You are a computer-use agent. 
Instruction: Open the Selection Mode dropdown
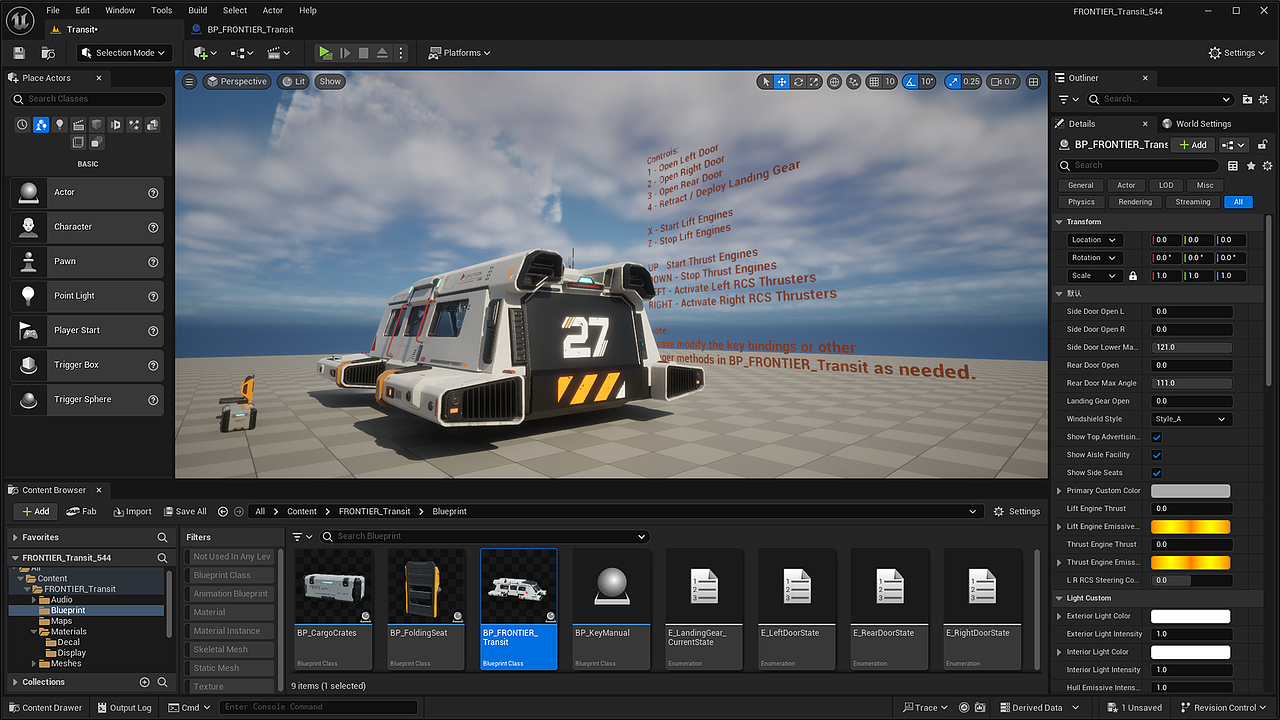point(124,53)
